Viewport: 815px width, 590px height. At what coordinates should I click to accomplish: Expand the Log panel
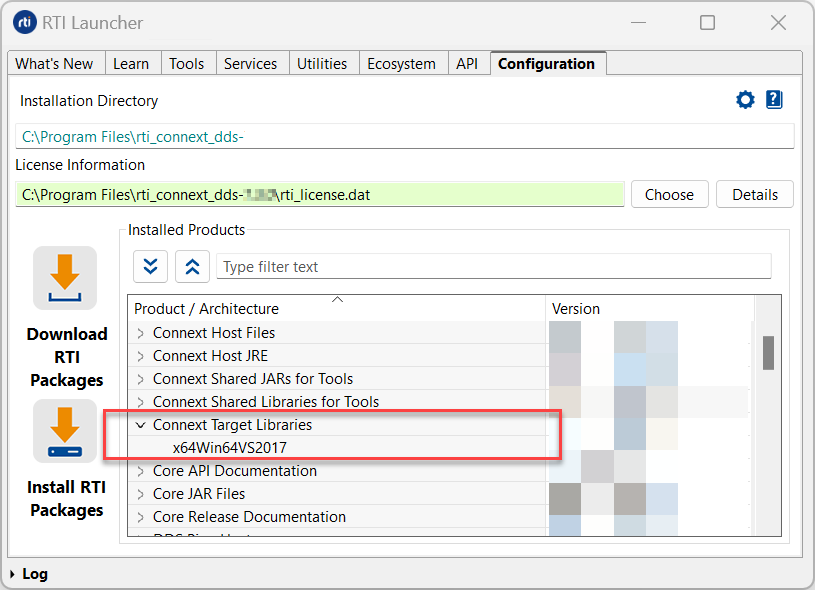click(x=12, y=574)
